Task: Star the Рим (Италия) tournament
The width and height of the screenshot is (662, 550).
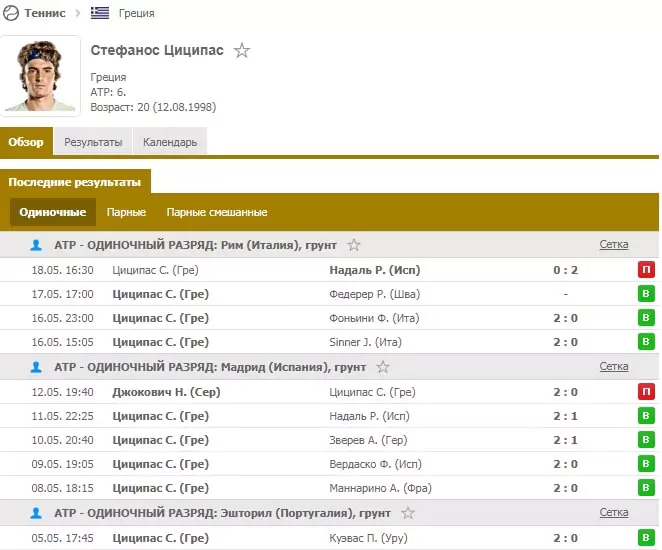Action: pos(354,245)
